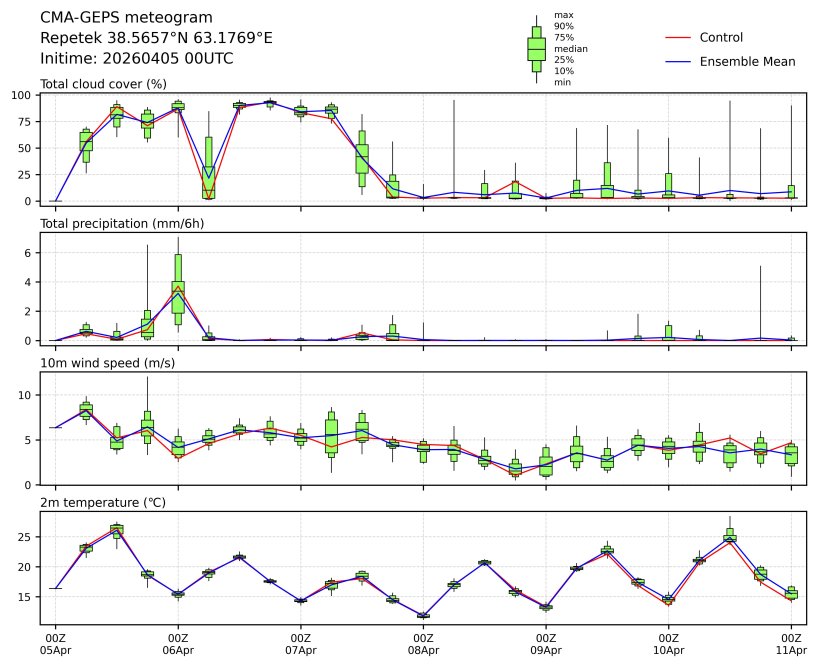This screenshot has height=667, width=818.
Task: Click the "Ensemble Mean" legend label
Action: (x=747, y=62)
